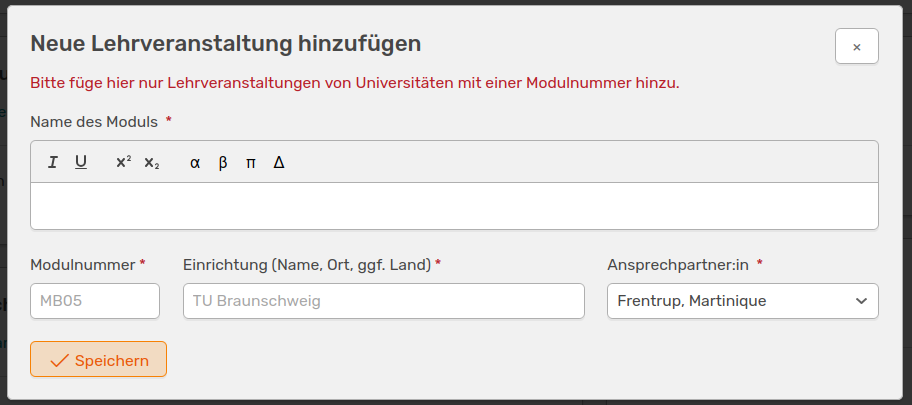Click the "Einrichtung (Name, Ort, ggf. Land)" label

pyautogui.click(x=307, y=265)
